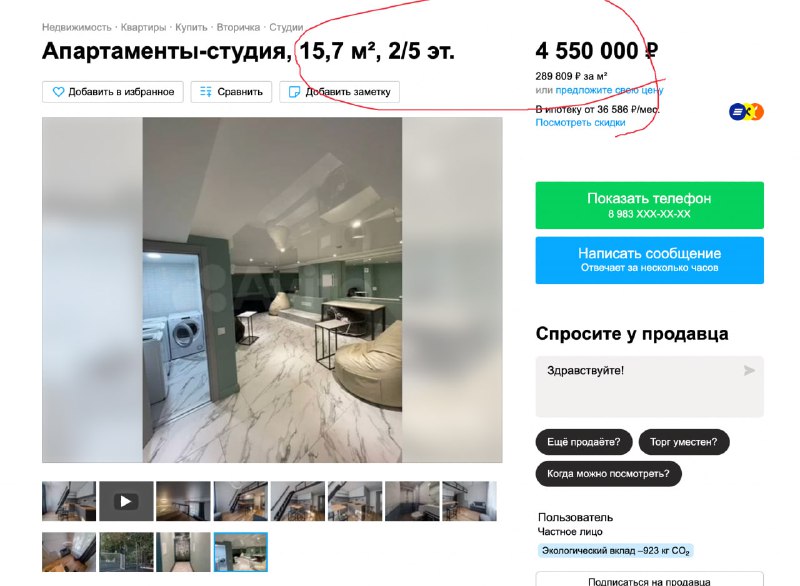Screen dimensions: 800x586
Task: Click the Показать телефон button
Action: [x=649, y=205]
